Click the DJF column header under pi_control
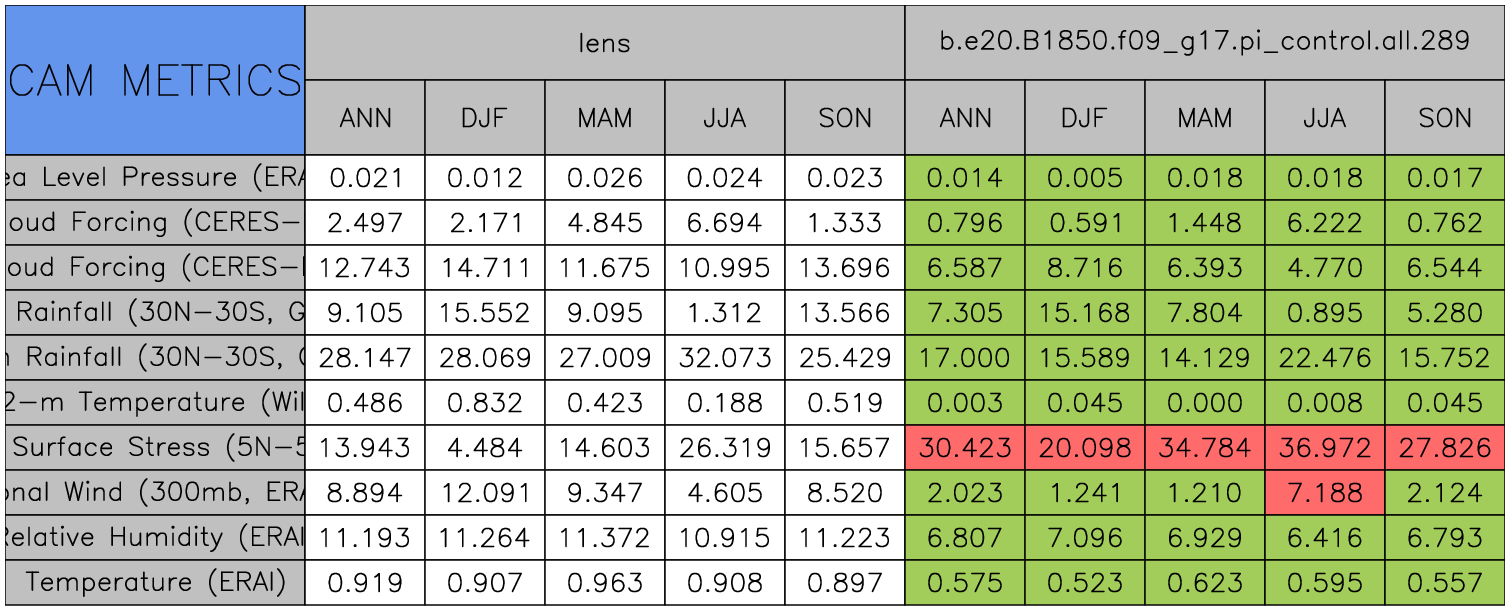Image resolution: width=1510 pixels, height=611 pixels. pos(1084,118)
